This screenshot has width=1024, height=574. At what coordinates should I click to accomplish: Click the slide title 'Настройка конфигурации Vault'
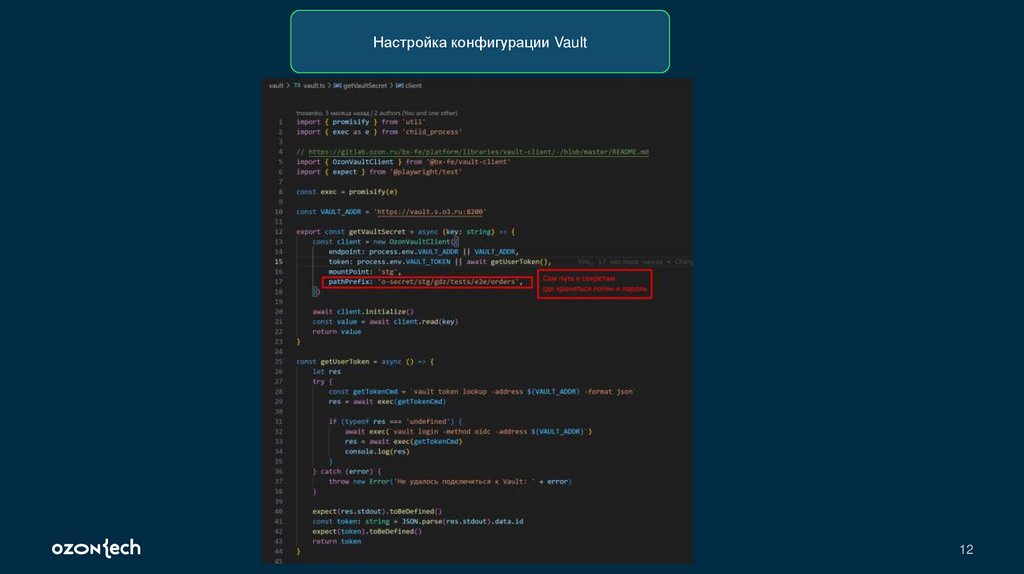[480, 42]
